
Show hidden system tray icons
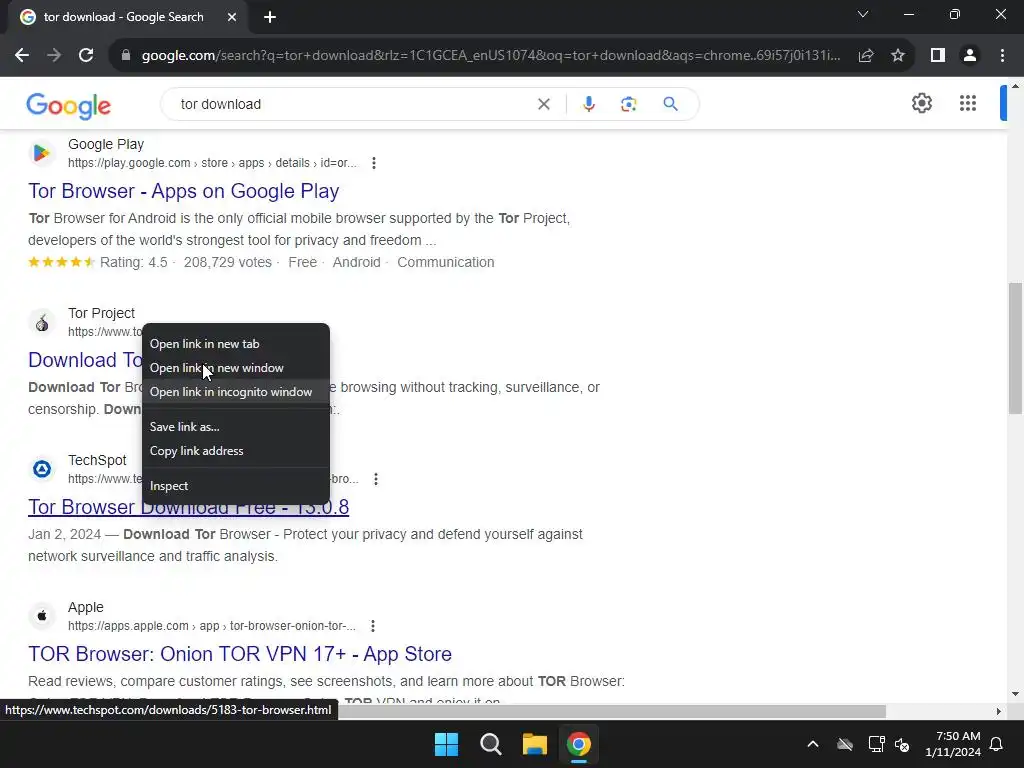(x=813, y=744)
